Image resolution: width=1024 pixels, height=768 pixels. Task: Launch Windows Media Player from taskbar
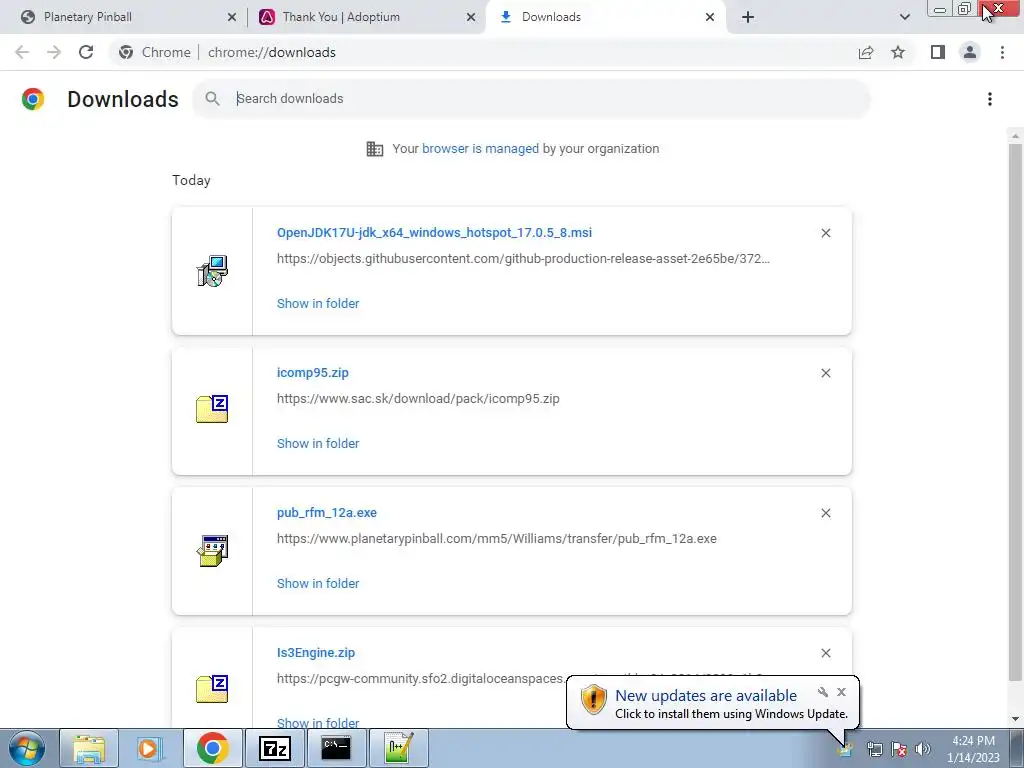[x=150, y=748]
